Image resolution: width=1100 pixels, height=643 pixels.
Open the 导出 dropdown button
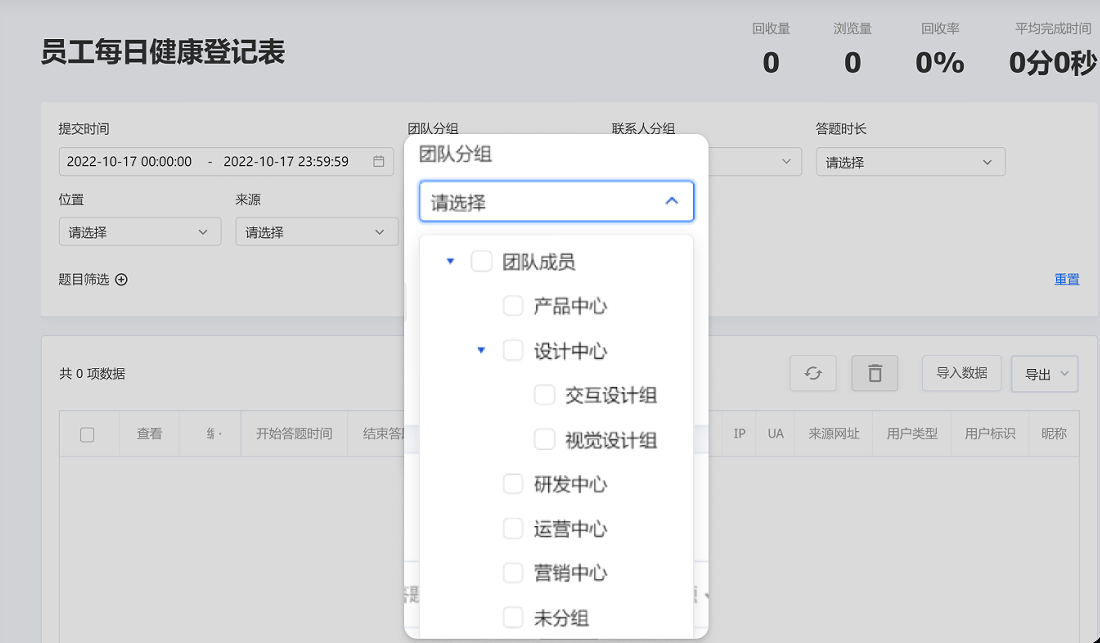coord(1045,374)
